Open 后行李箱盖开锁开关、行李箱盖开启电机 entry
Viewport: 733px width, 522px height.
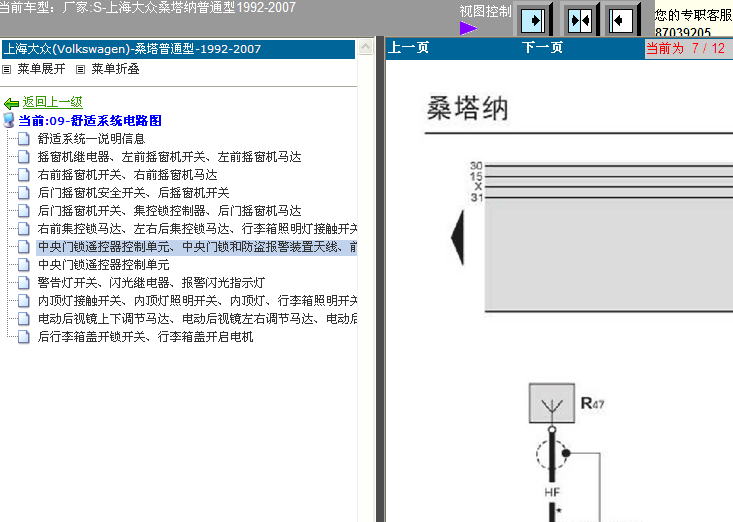click(145, 337)
